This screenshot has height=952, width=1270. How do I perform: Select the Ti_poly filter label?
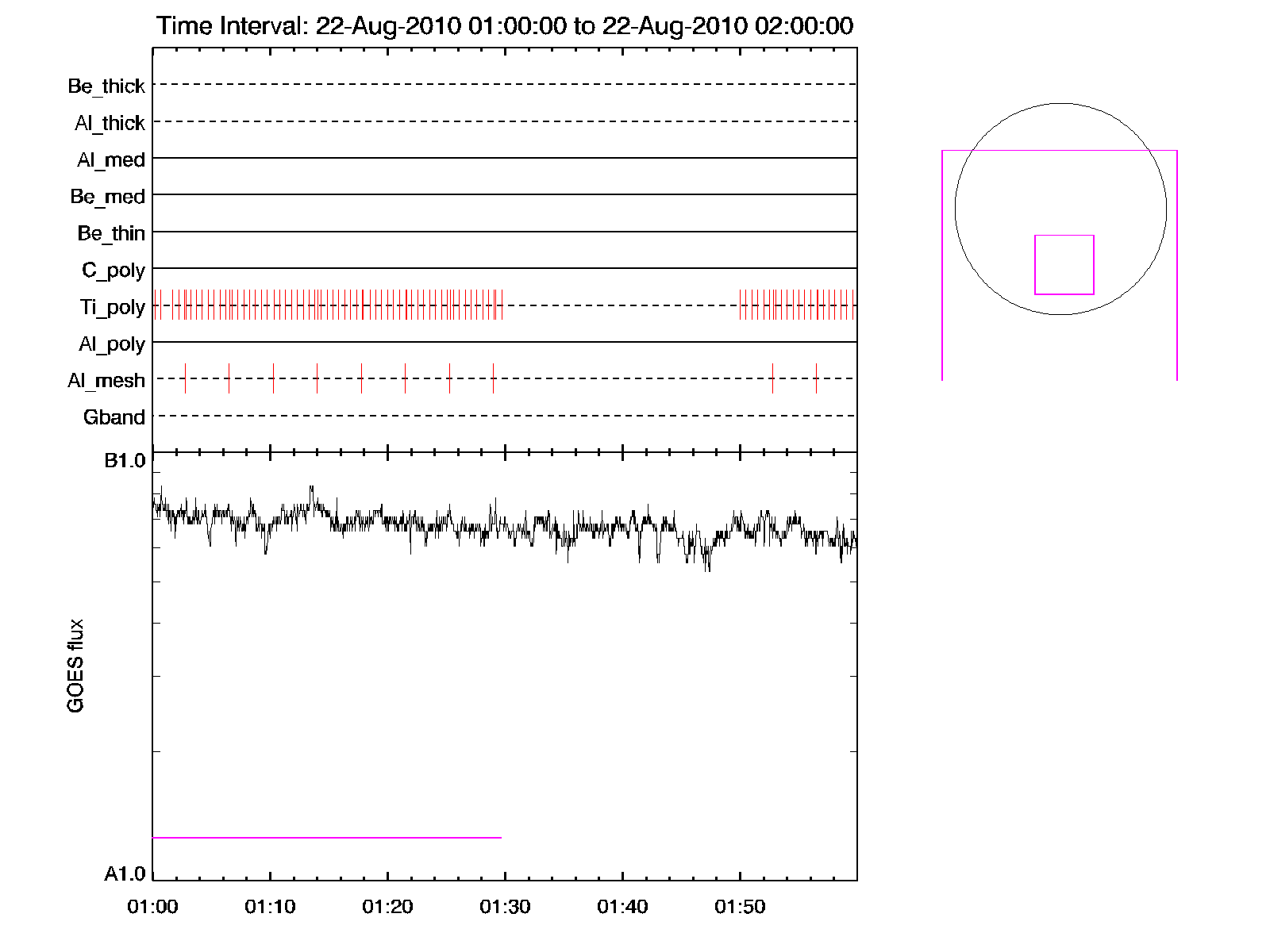113,307
